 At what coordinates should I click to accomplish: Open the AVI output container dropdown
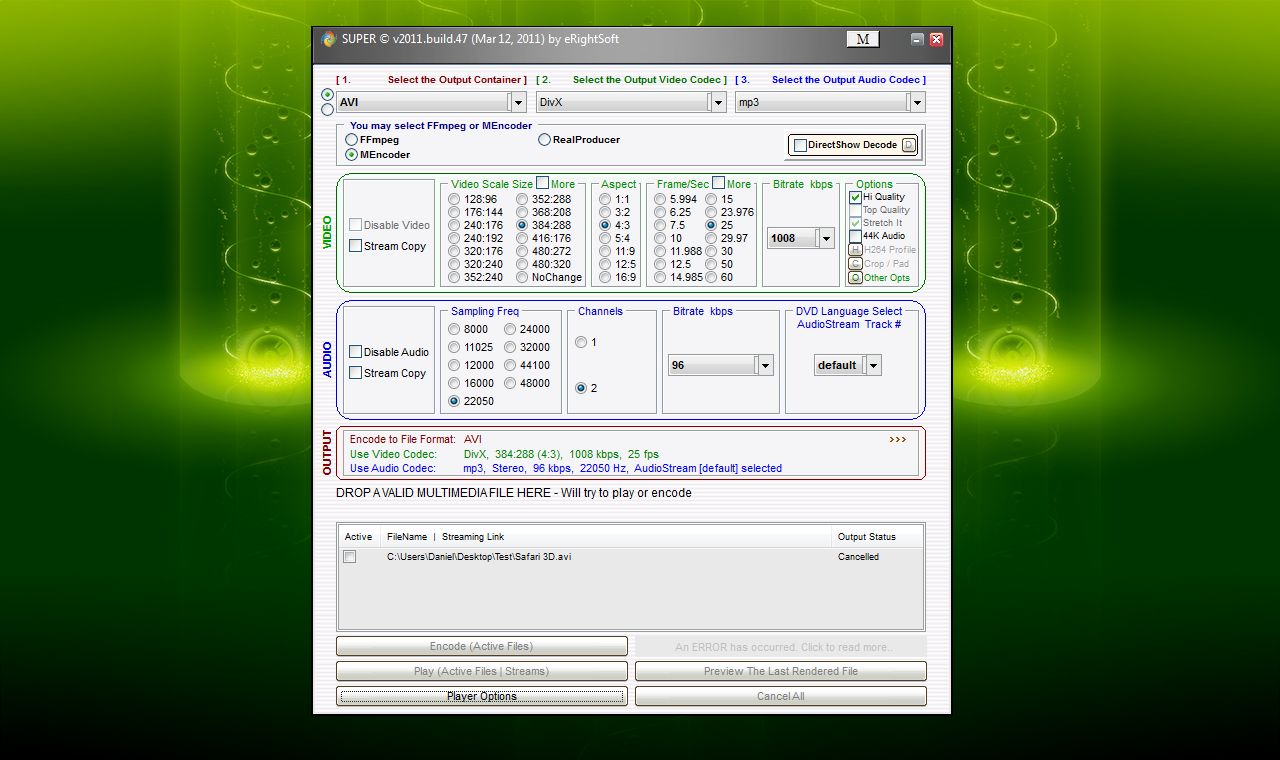tap(517, 101)
